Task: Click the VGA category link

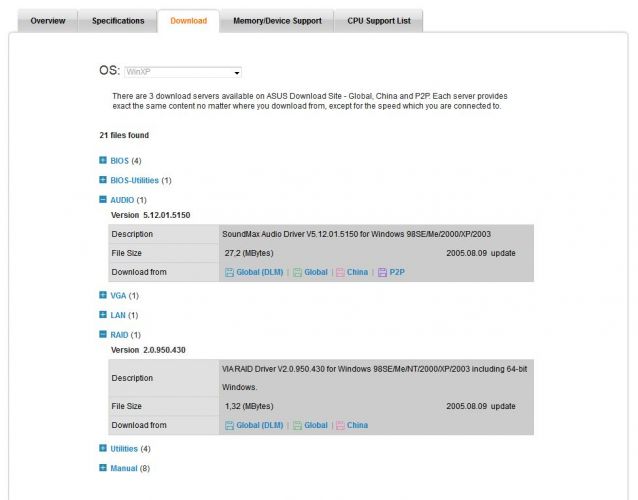Action: pyautogui.click(x=118, y=296)
